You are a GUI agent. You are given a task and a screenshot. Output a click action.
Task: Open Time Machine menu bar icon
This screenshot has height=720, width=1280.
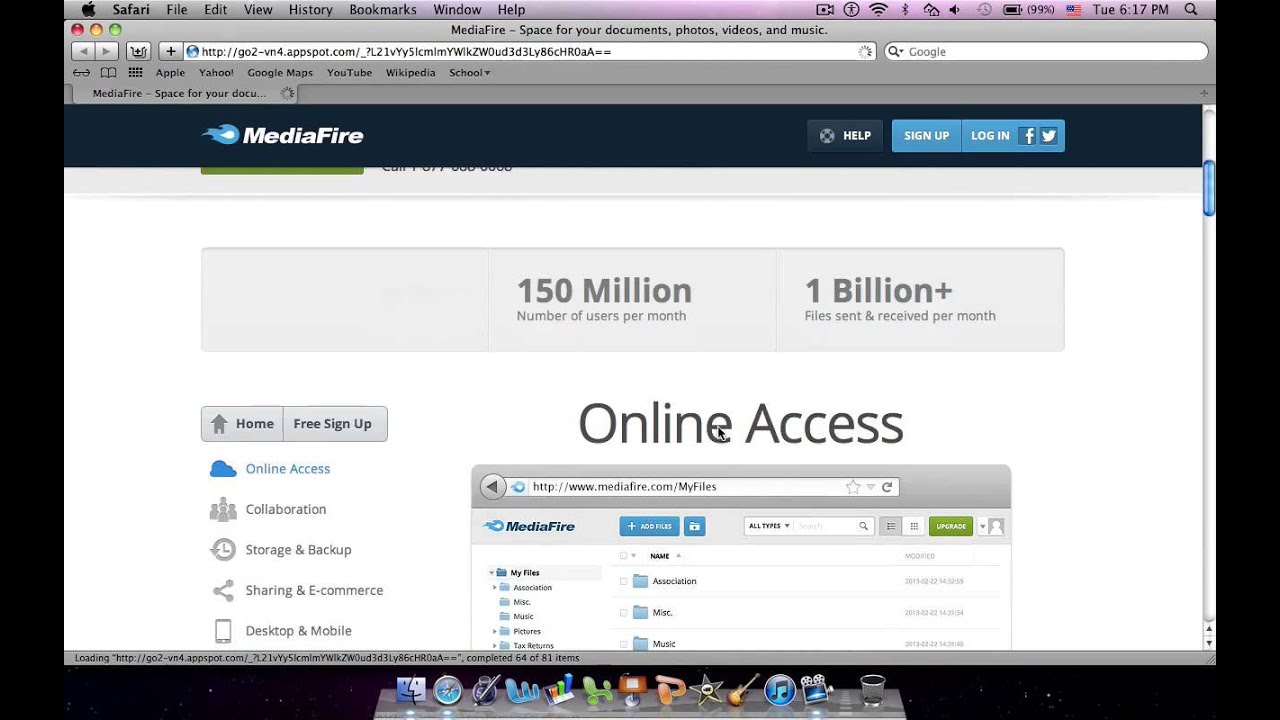pyautogui.click(x=982, y=9)
